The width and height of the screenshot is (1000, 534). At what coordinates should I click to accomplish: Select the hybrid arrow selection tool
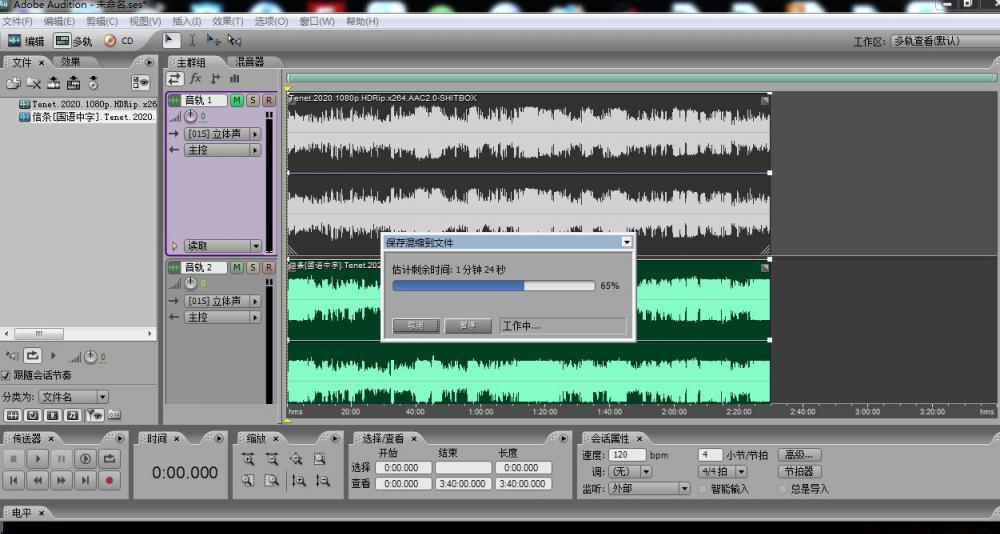coord(172,40)
